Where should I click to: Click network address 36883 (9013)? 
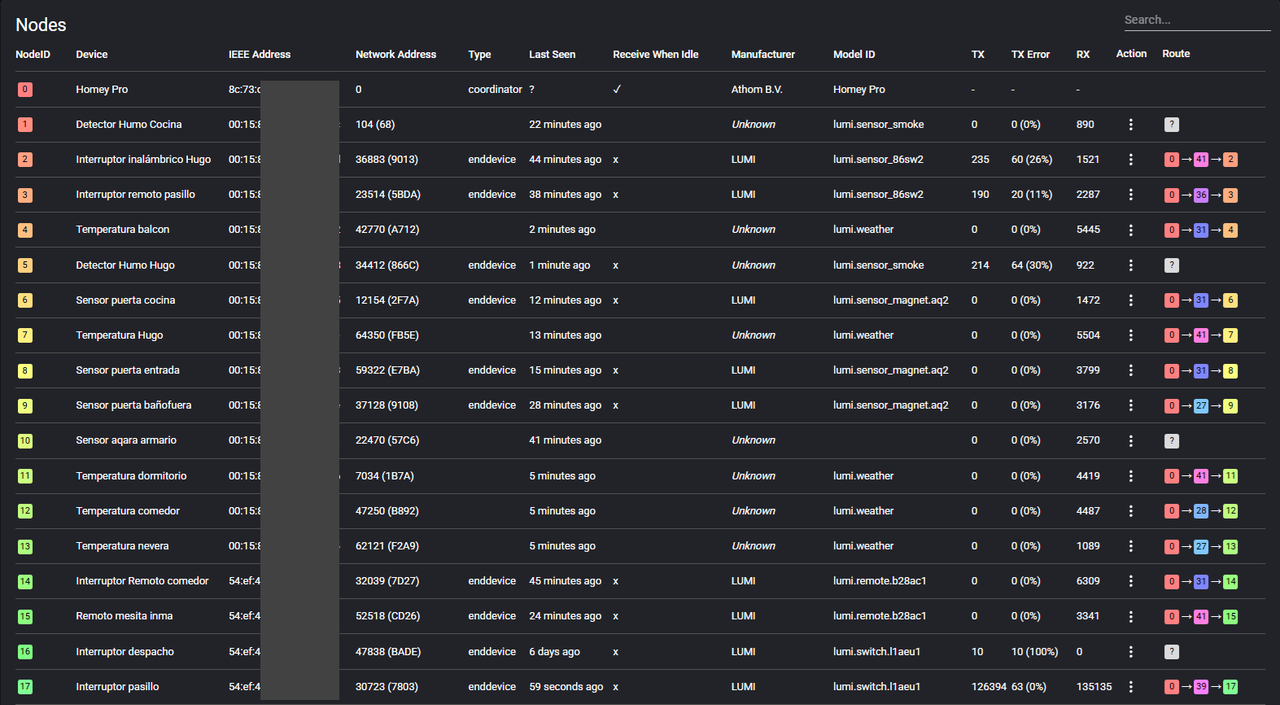pyautogui.click(x=387, y=160)
